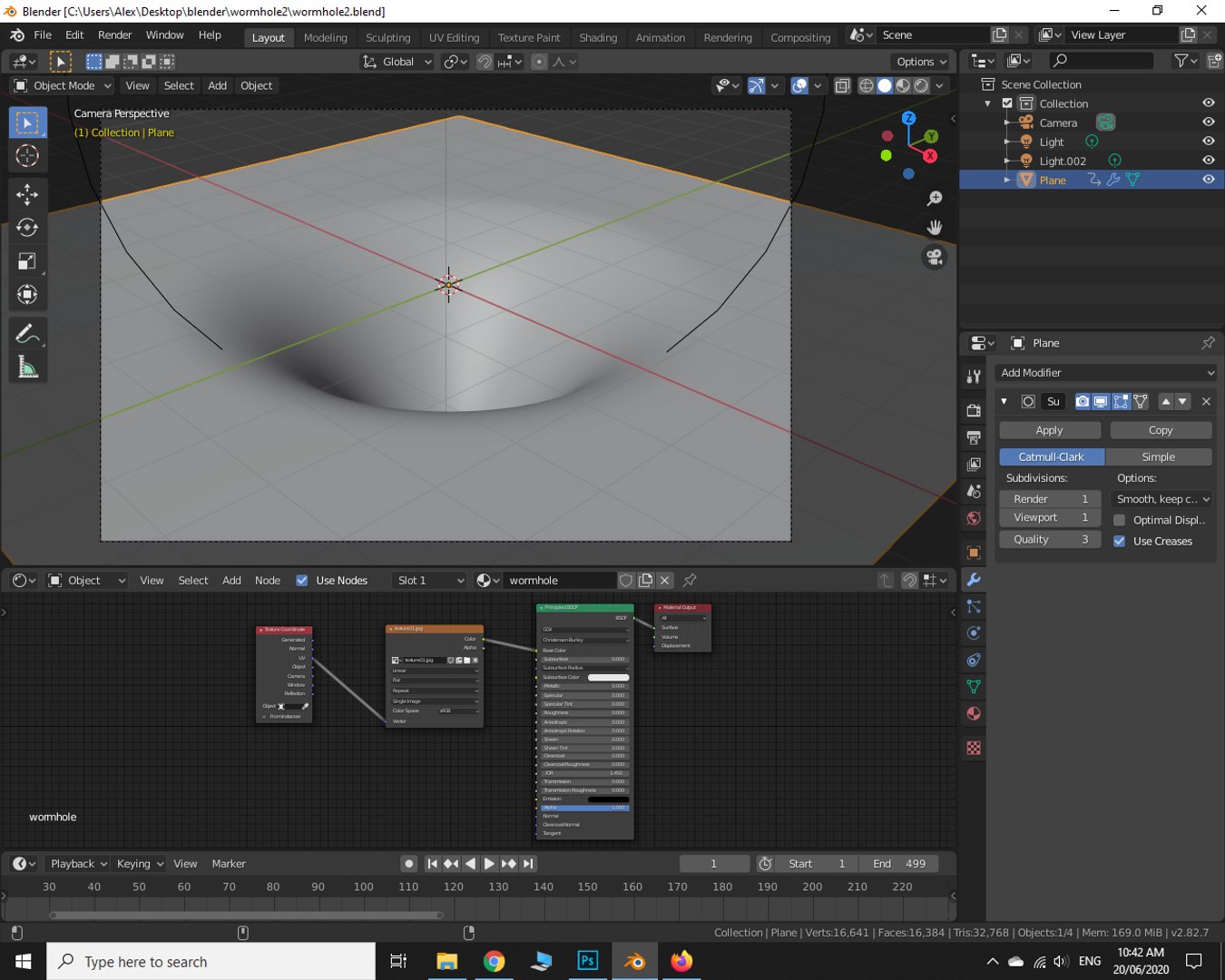Switch to Rendered viewport shading
Screen dimensions: 1225x980
click(922, 85)
